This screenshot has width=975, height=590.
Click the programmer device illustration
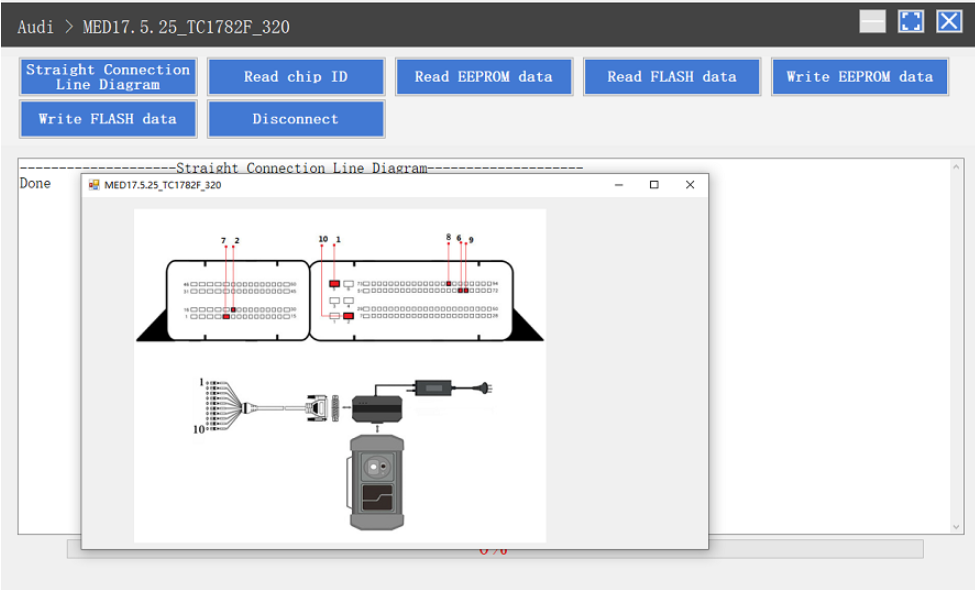click(377, 482)
